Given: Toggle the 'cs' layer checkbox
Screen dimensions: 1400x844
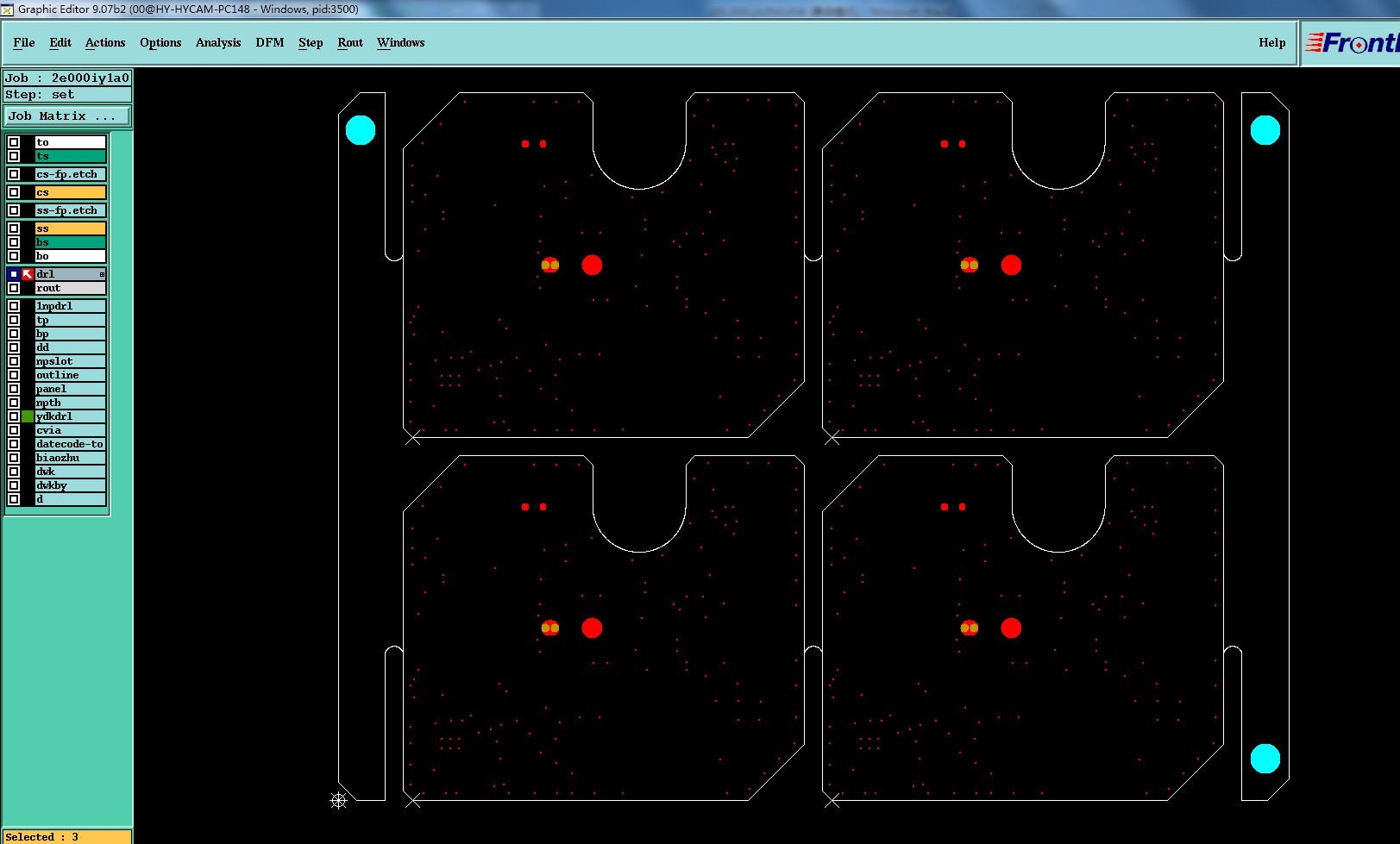Looking at the screenshot, I should [x=14, y=192].
